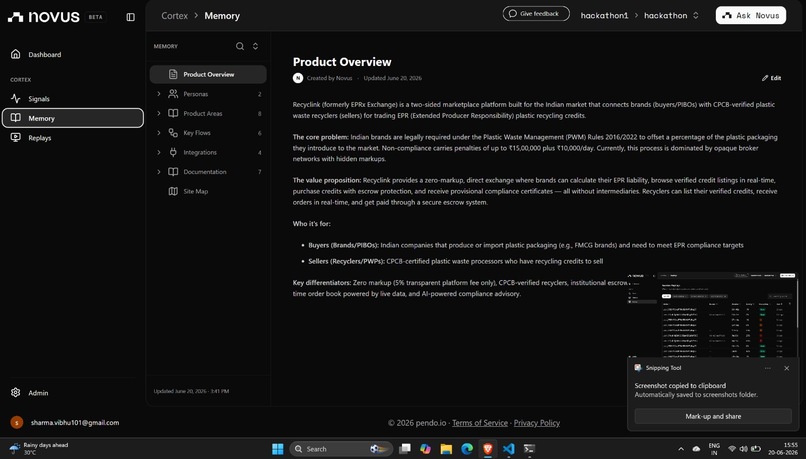Show hidden system tray icons
806x459 pixels.
tap(681, 449)
